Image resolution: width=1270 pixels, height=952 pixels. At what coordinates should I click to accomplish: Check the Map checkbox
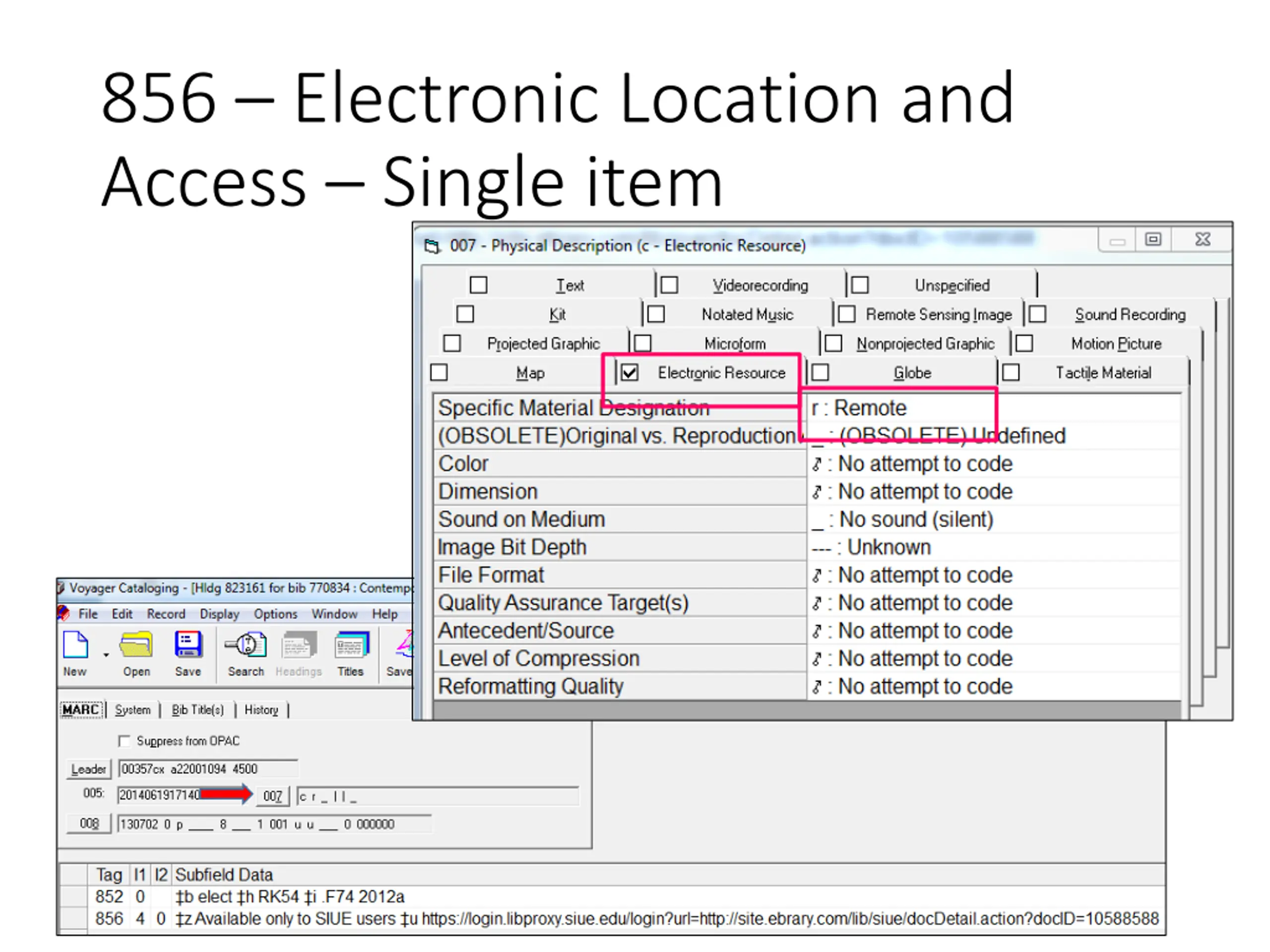[x=439, y=373]
